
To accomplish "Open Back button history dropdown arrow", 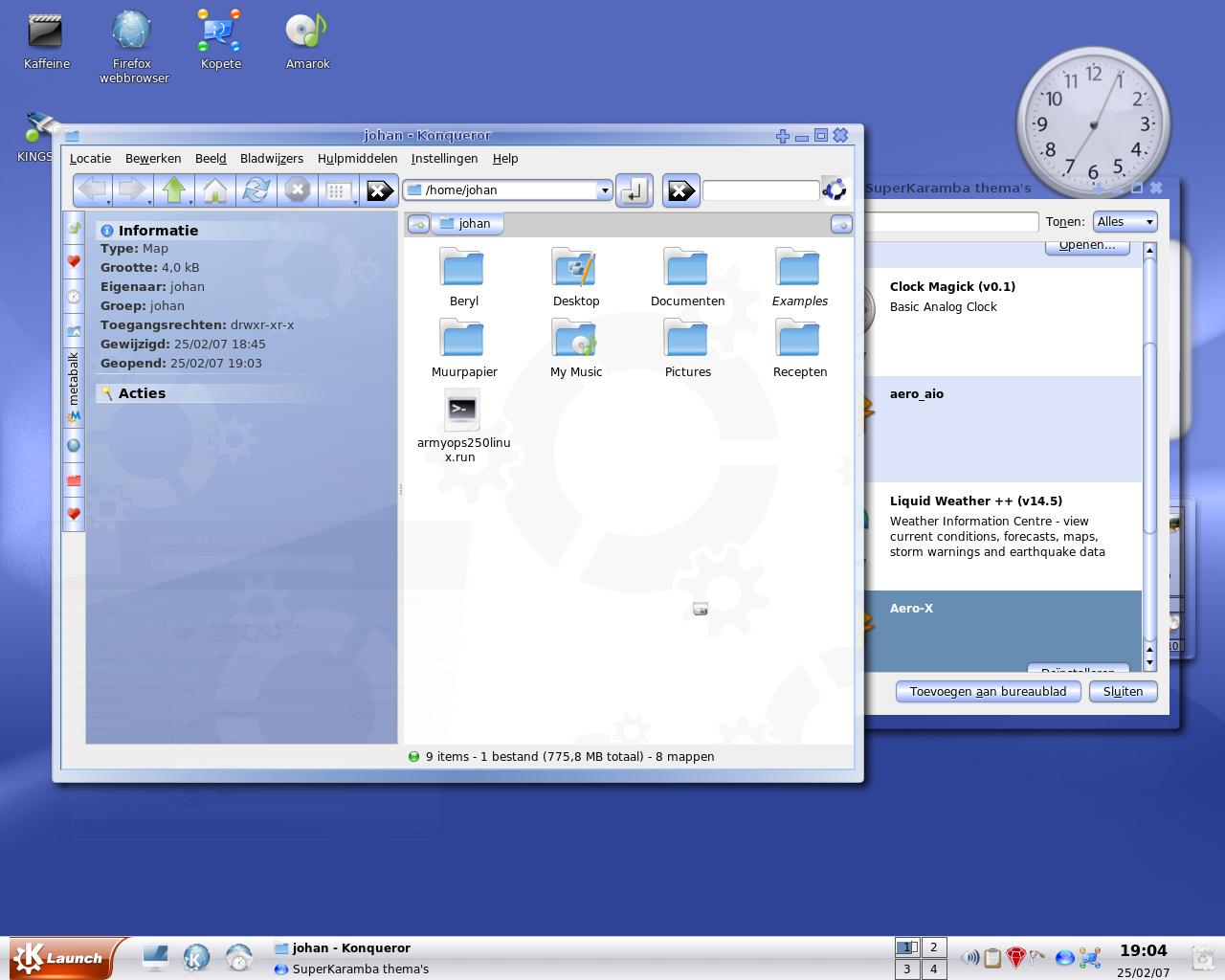I will tap(109, 202).
